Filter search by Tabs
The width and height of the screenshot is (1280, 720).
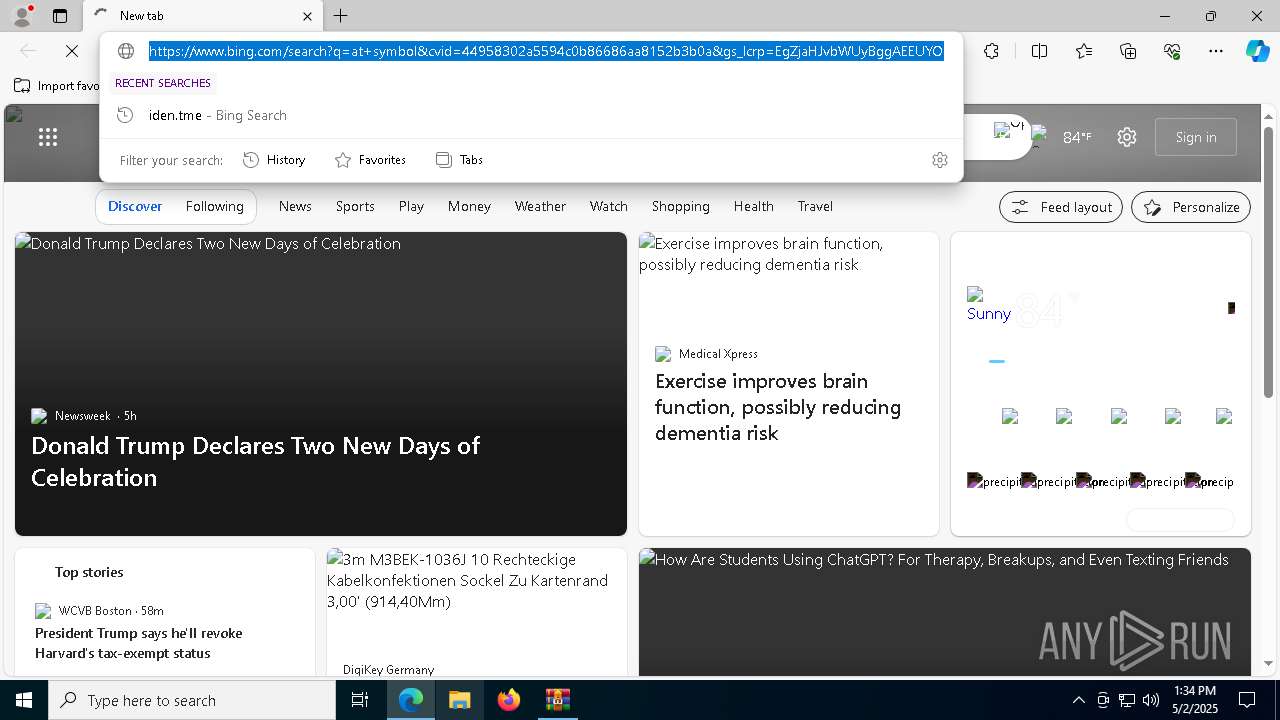click(x=460, y=160)
